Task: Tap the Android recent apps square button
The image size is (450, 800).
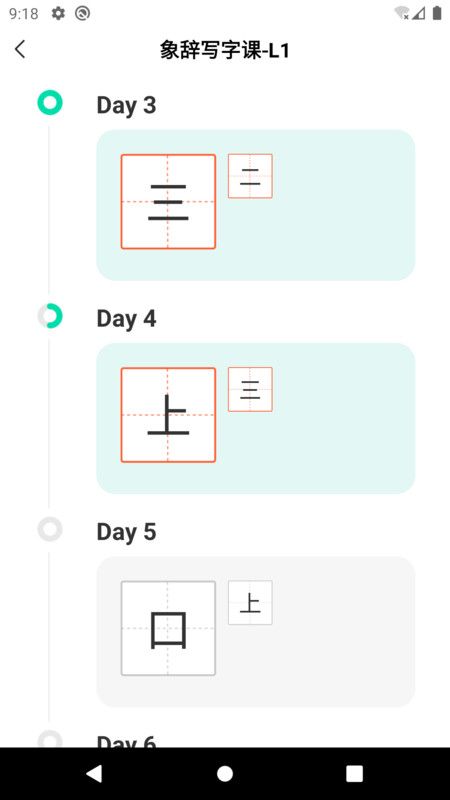Action: click(355, 773)
